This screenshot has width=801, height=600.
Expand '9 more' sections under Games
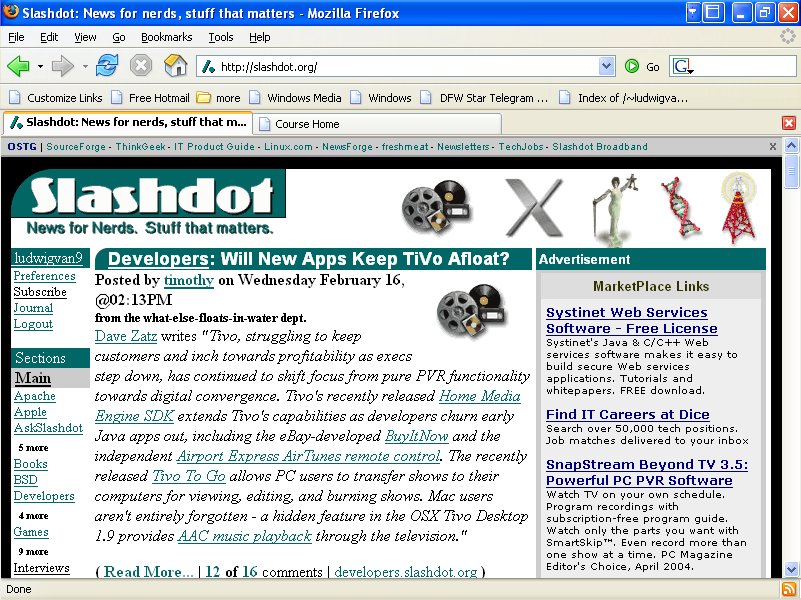click(x=33, y=551)
